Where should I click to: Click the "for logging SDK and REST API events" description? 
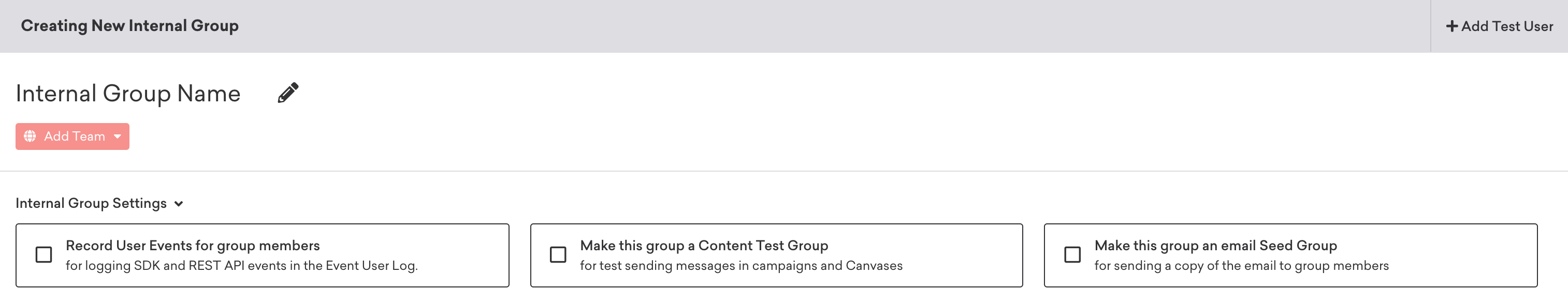coord(242,266)
